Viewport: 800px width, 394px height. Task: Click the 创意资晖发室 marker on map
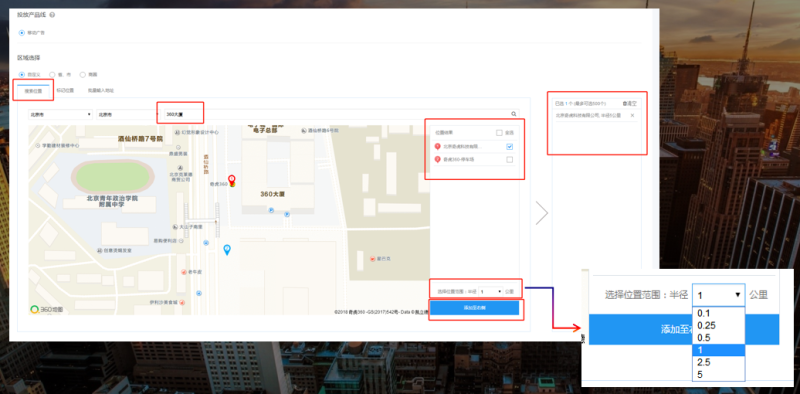[x=99, y=250]
